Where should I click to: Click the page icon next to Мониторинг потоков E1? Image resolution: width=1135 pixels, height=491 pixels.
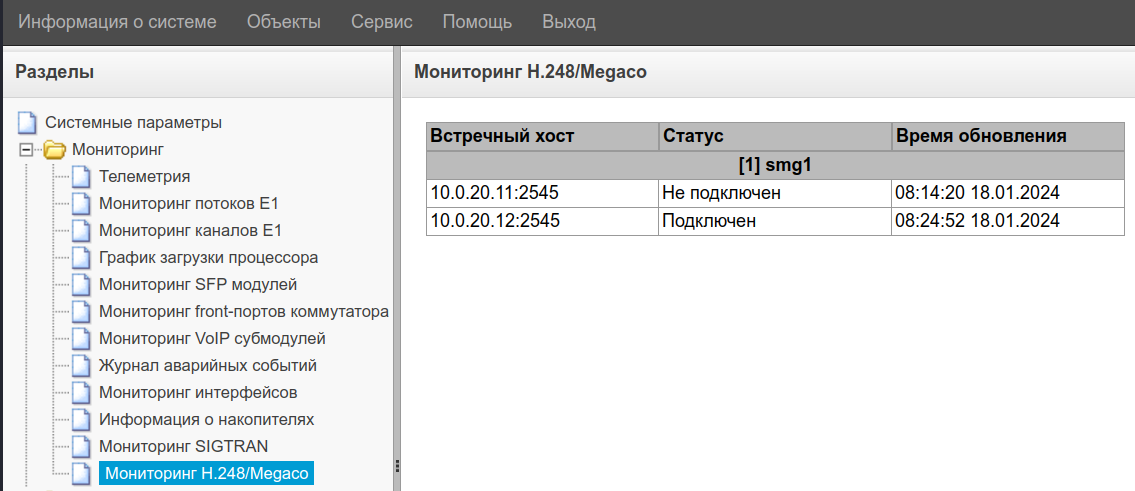point(81,204)
